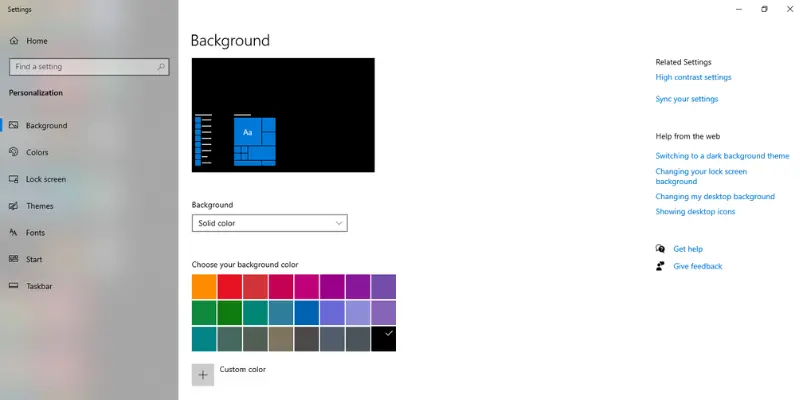Open Changing my desktop background link
800x400 pixels.
pyautogui.click(x=715, y=196)
